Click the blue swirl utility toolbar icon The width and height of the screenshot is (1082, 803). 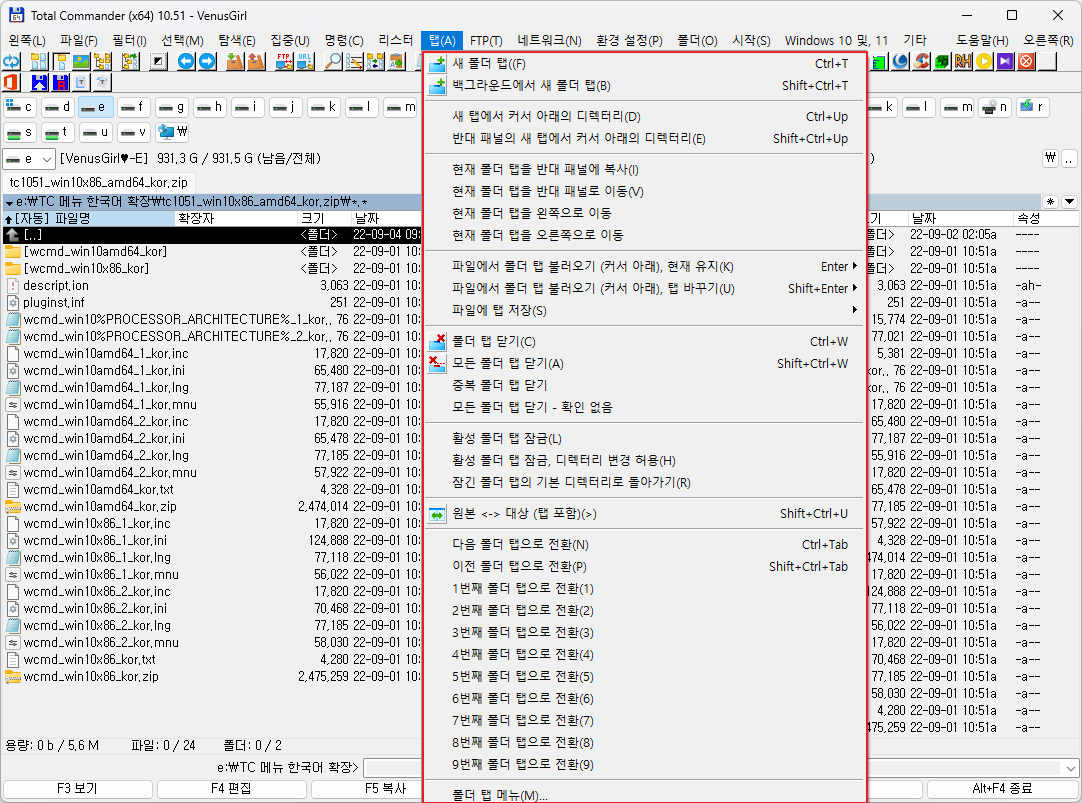pos(901,61)
